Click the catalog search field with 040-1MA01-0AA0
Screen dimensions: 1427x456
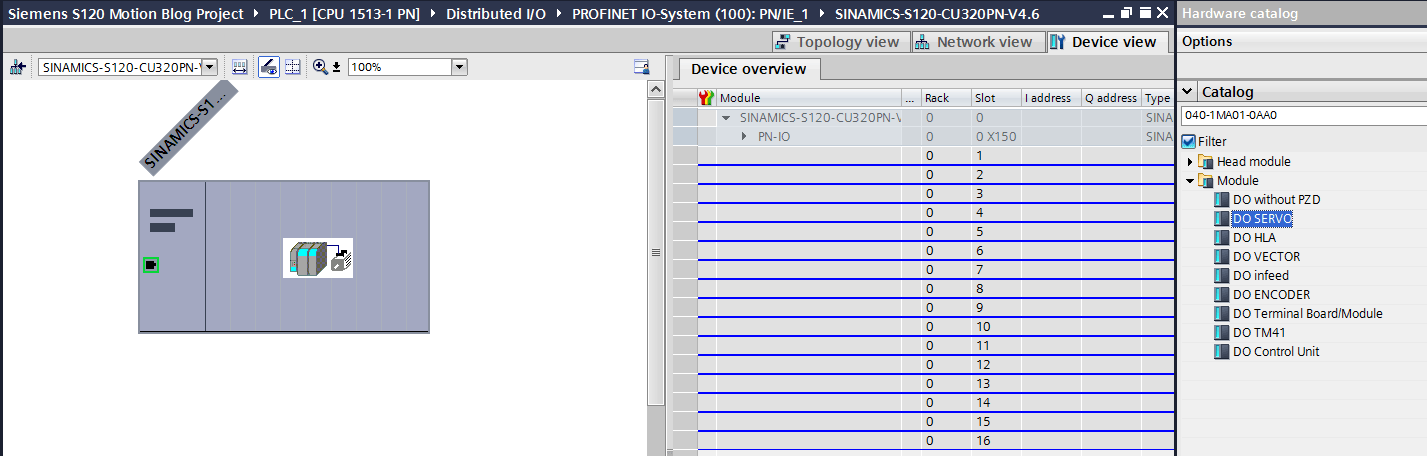point(1303,115)
